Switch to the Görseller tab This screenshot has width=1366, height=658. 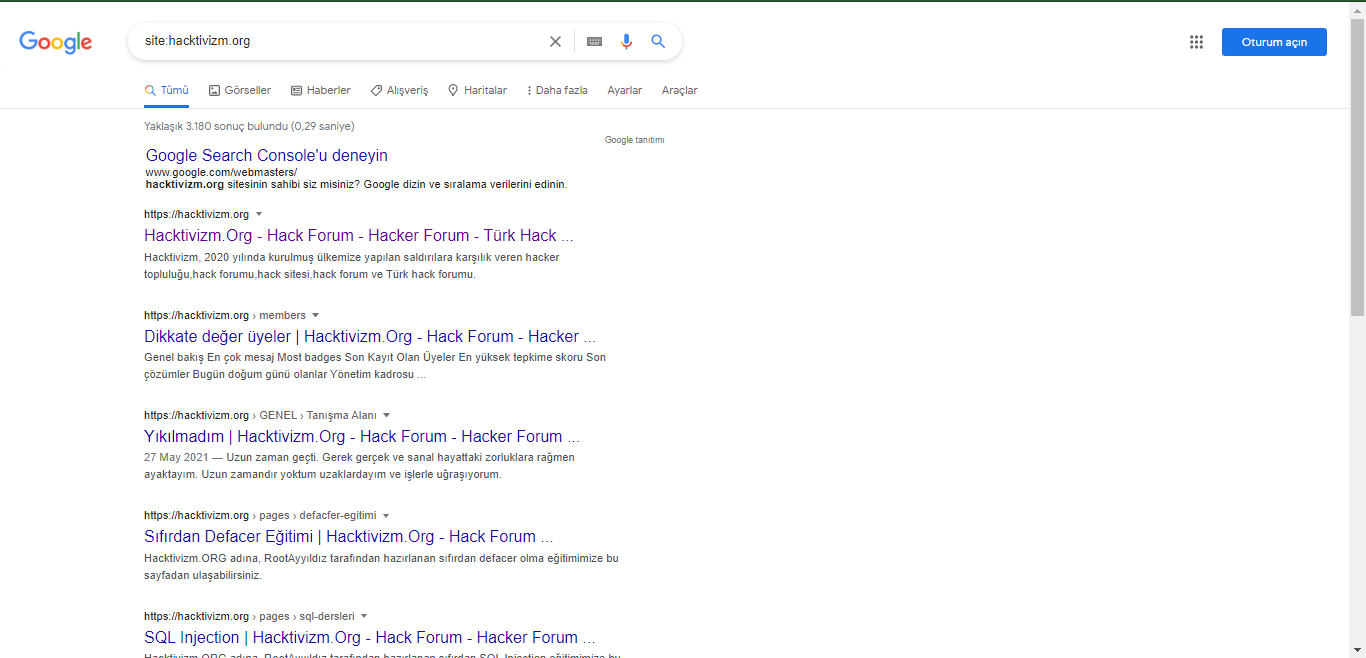(240, 90)
